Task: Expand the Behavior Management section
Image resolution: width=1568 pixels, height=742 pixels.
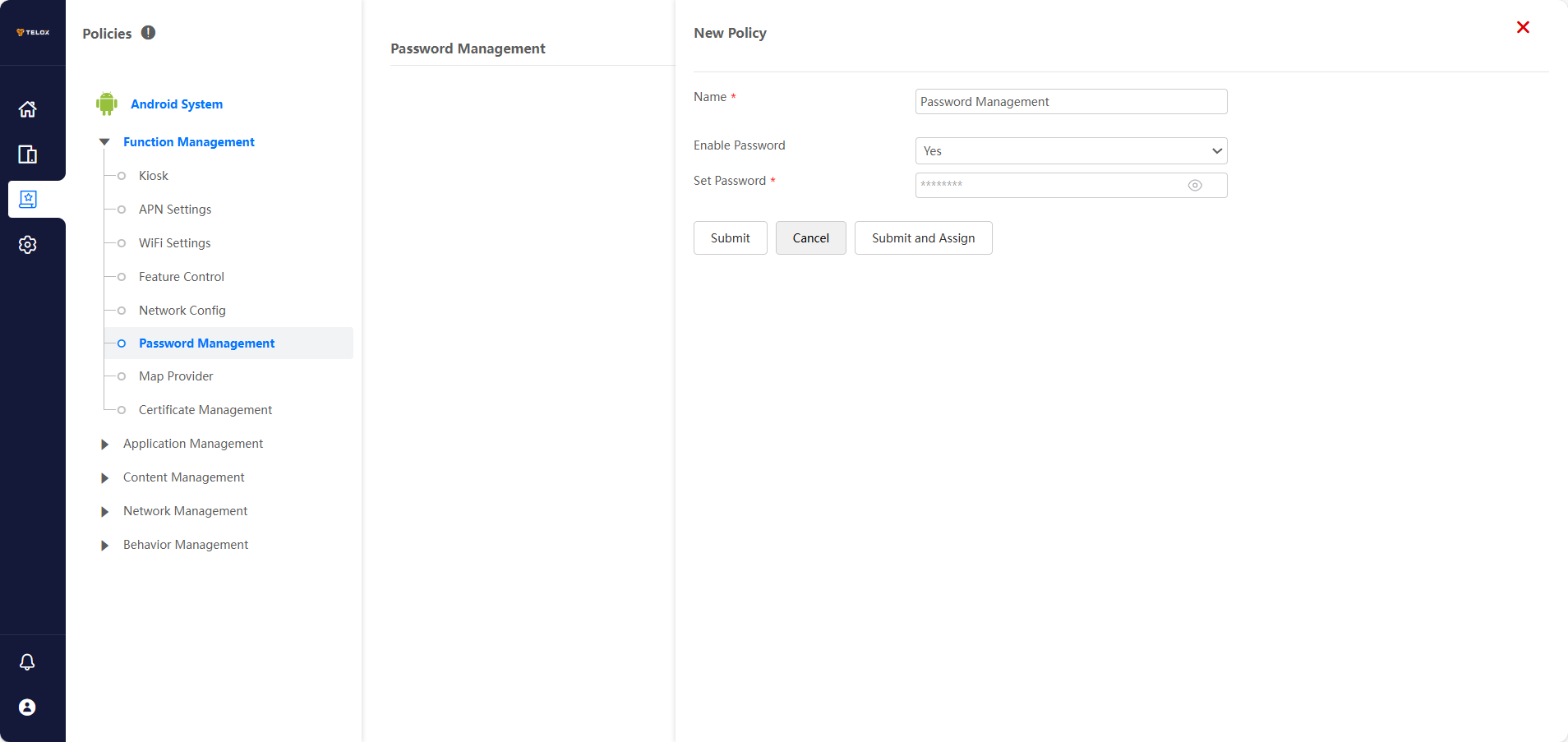Action: (x=104, y=546)
